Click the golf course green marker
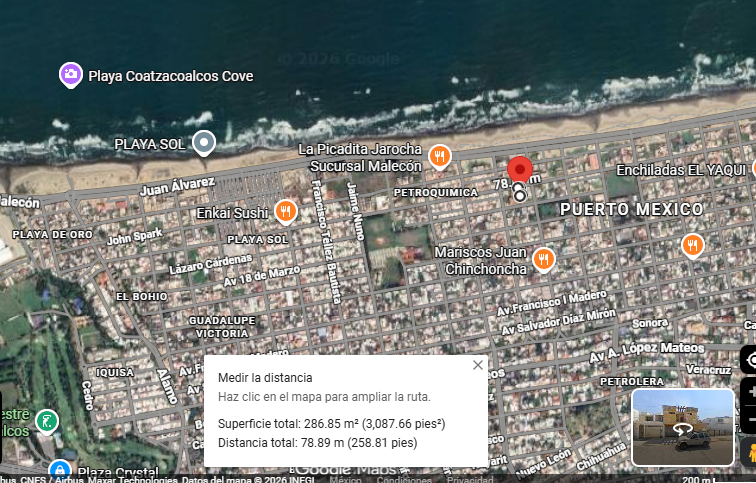This screenshot has width=756, height=483. coord(47,422)
